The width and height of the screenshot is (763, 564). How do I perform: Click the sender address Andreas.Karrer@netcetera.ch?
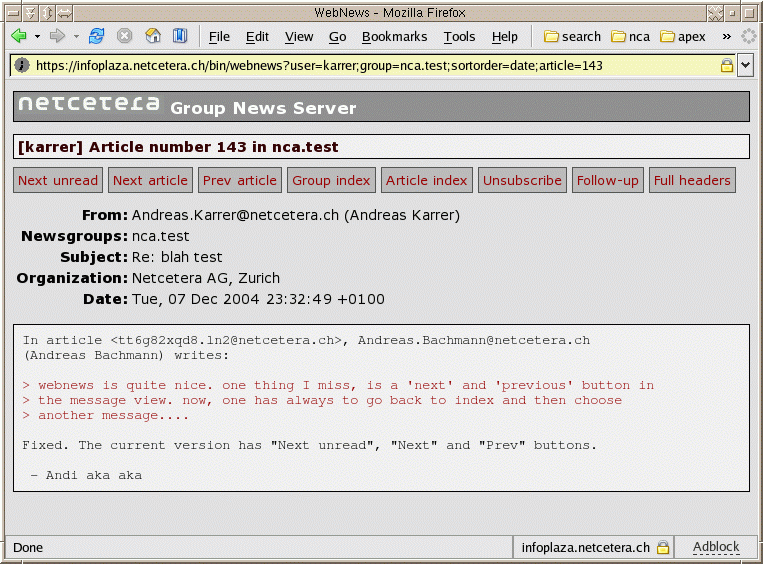click(x=235, y=215)
